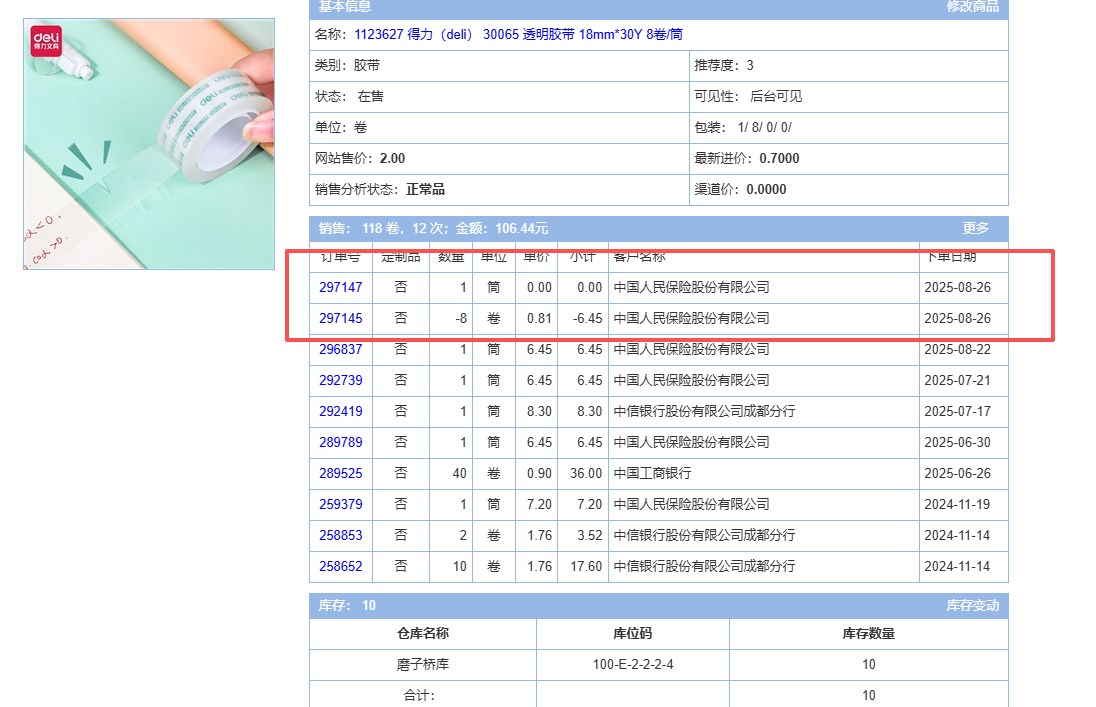Click the subtotal 17.60 cell
Image resolution: width=1096 pixels, height=707 pixels.
coord(583,566)
